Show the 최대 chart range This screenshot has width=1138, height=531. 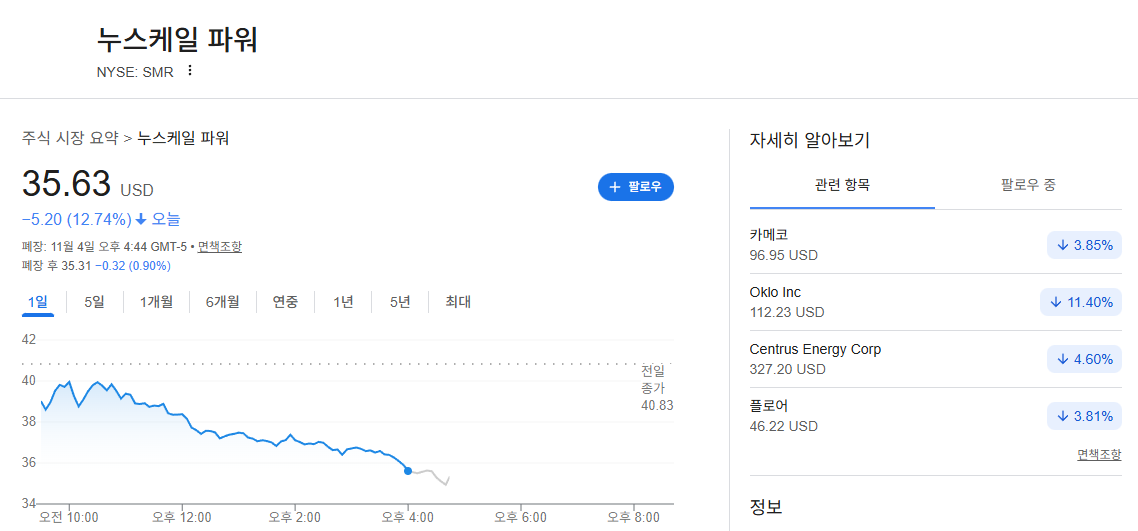458,302
